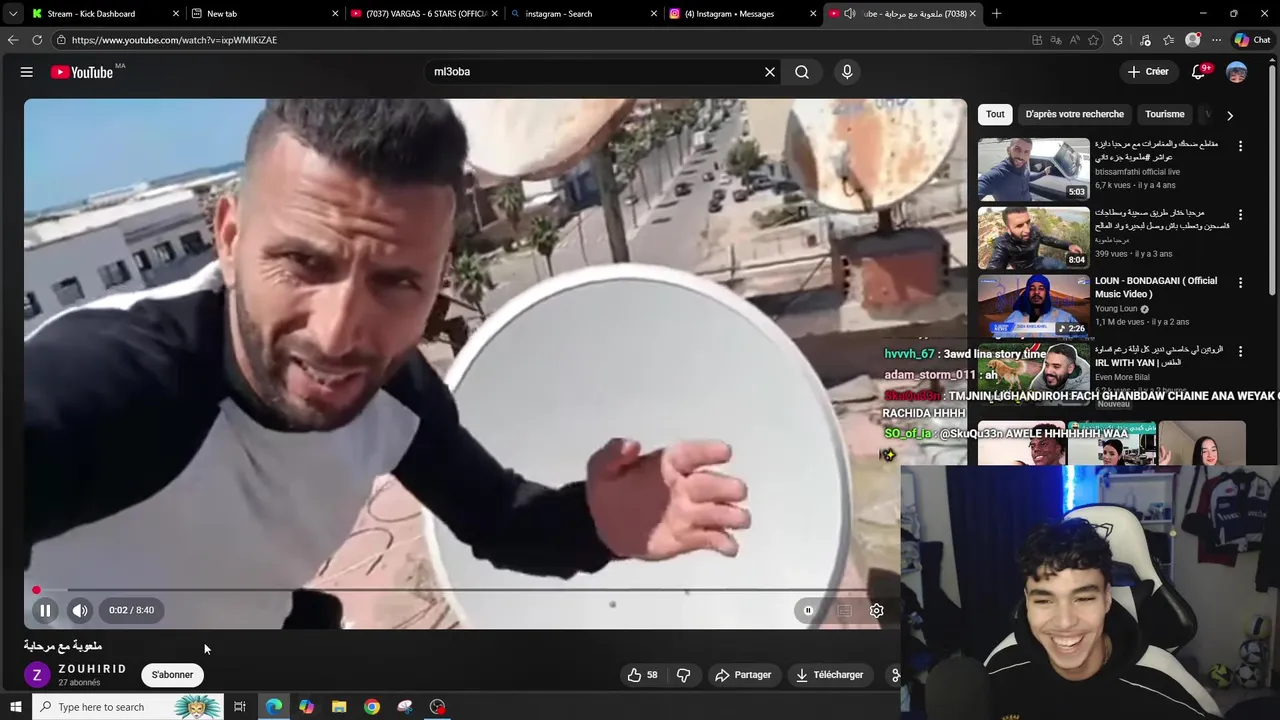Open Task View on the taskbar
The image size is (1280, 720).
point(240,707)
